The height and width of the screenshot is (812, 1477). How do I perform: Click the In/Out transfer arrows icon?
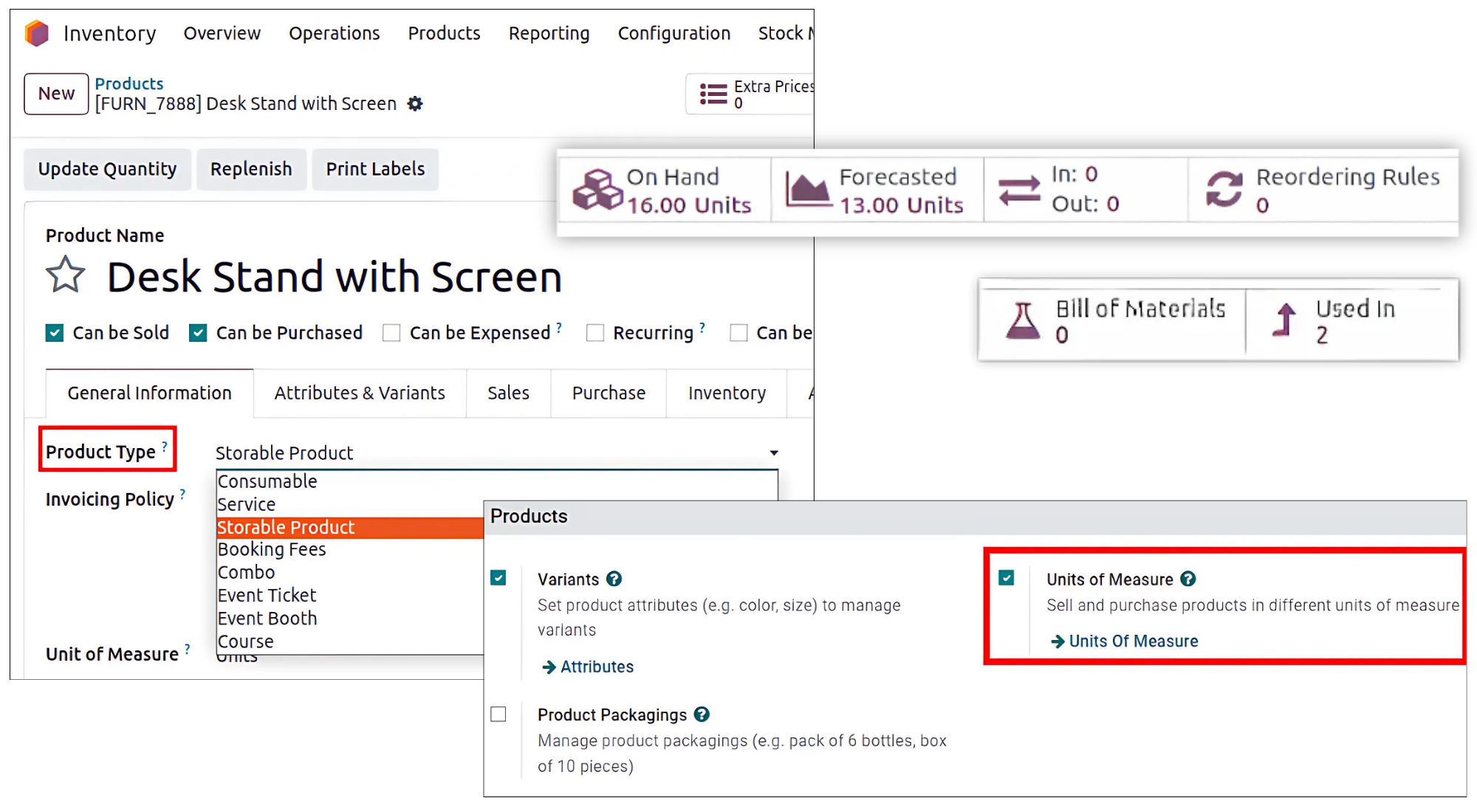click(1019, 190)
